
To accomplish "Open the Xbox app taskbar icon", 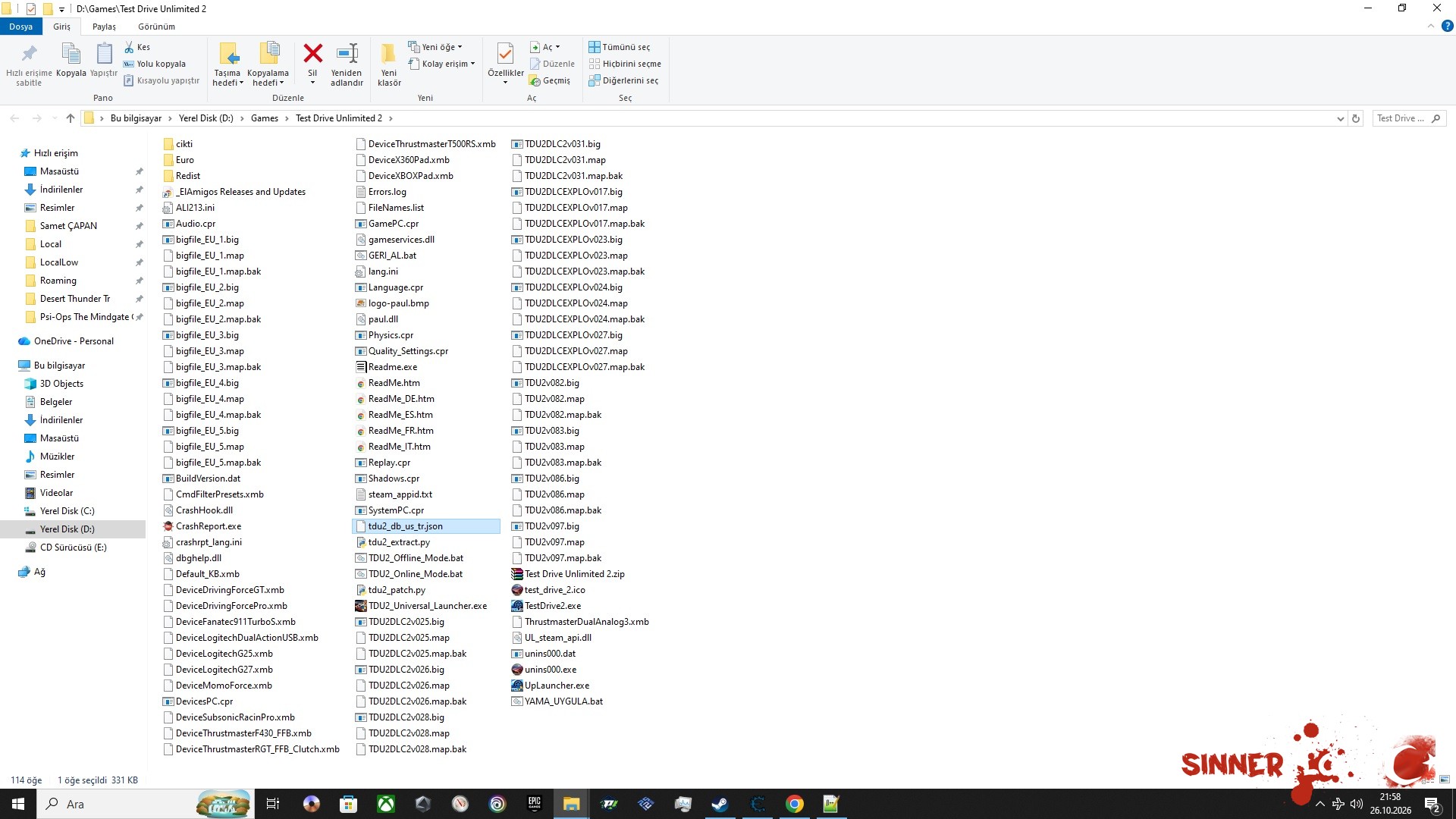I will (386, 804).
